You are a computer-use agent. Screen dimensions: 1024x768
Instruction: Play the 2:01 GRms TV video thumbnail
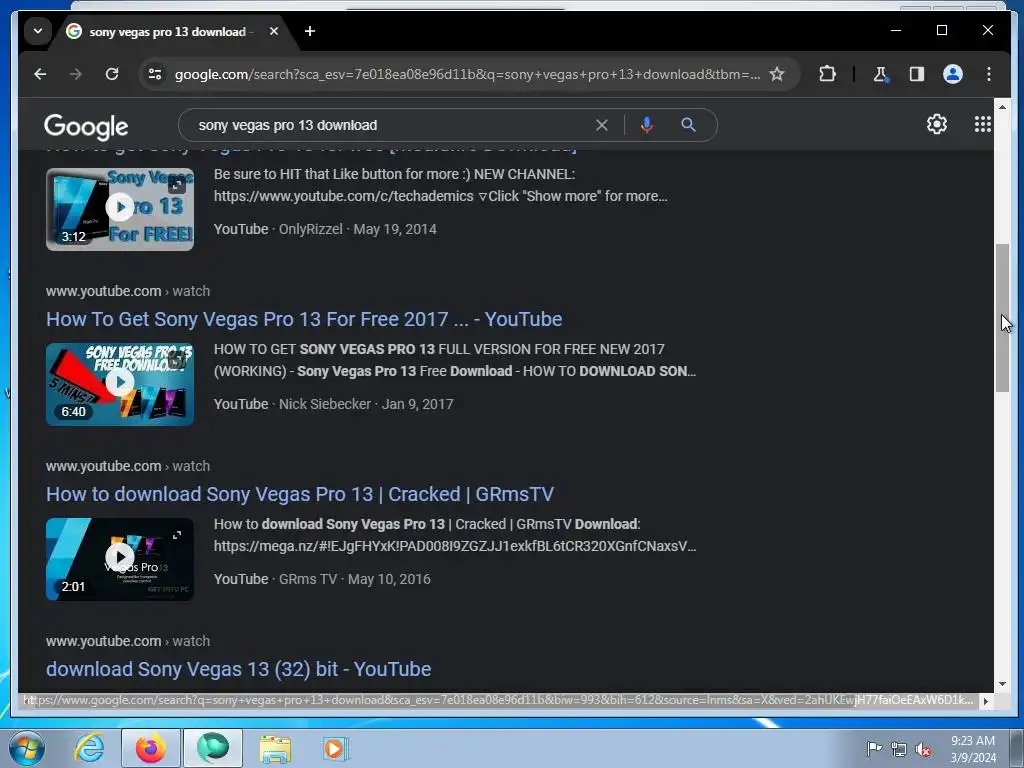click(120, 559)
